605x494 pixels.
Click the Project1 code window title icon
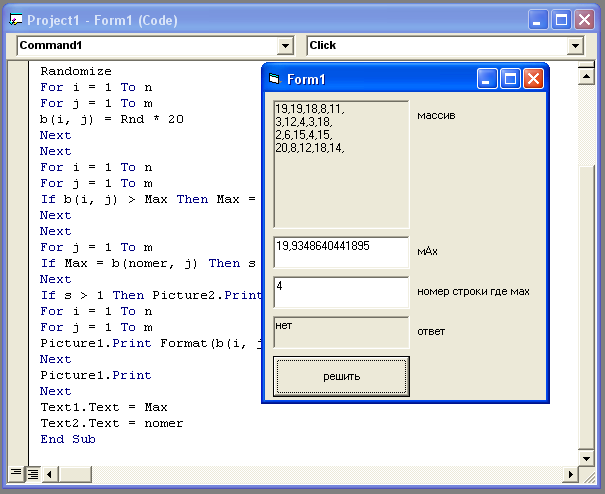tap(15, 20)
